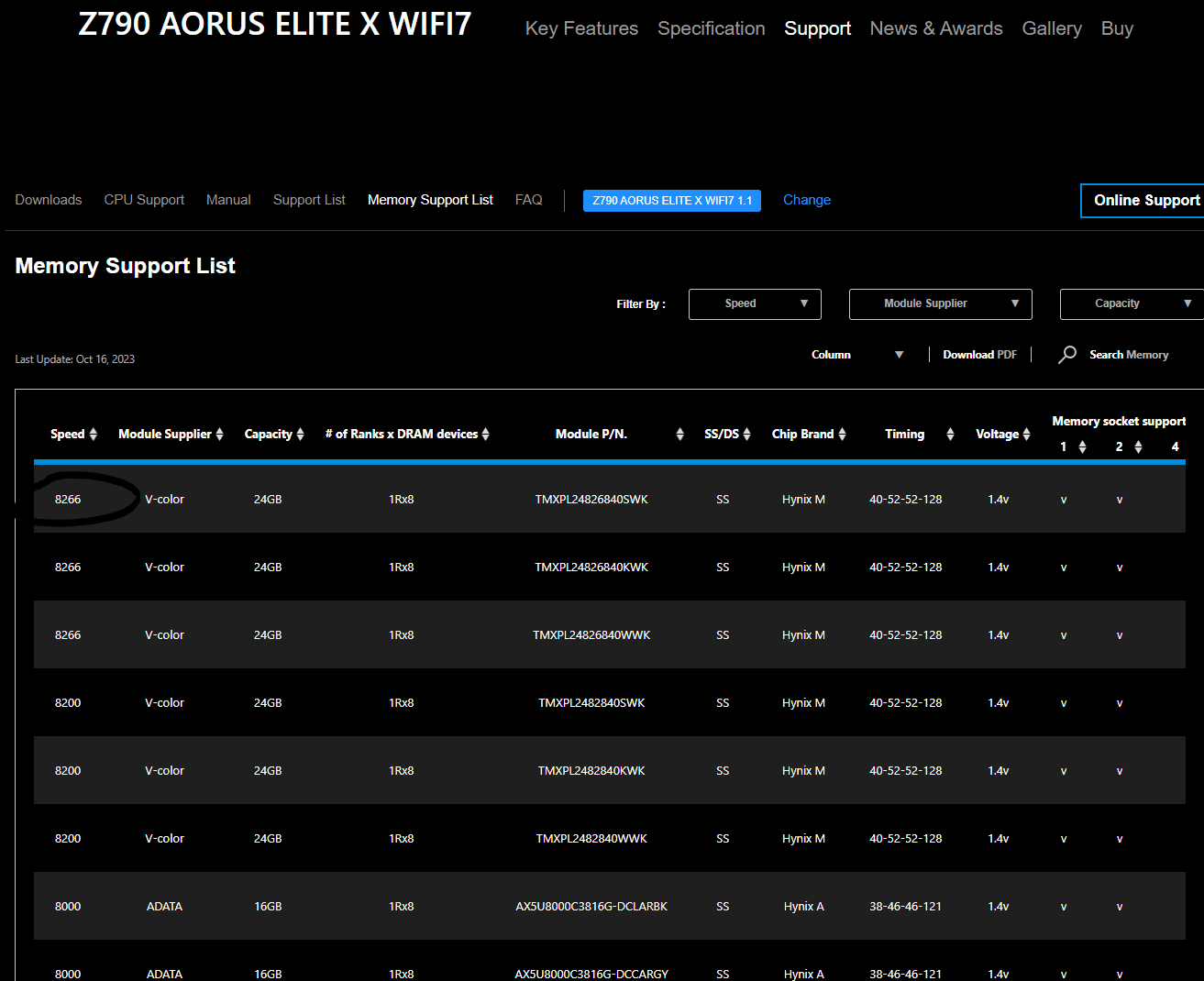This screenshot has height=981, width=1204.
Task: Click the Chip Brand header text
Action: click(803, 435)
